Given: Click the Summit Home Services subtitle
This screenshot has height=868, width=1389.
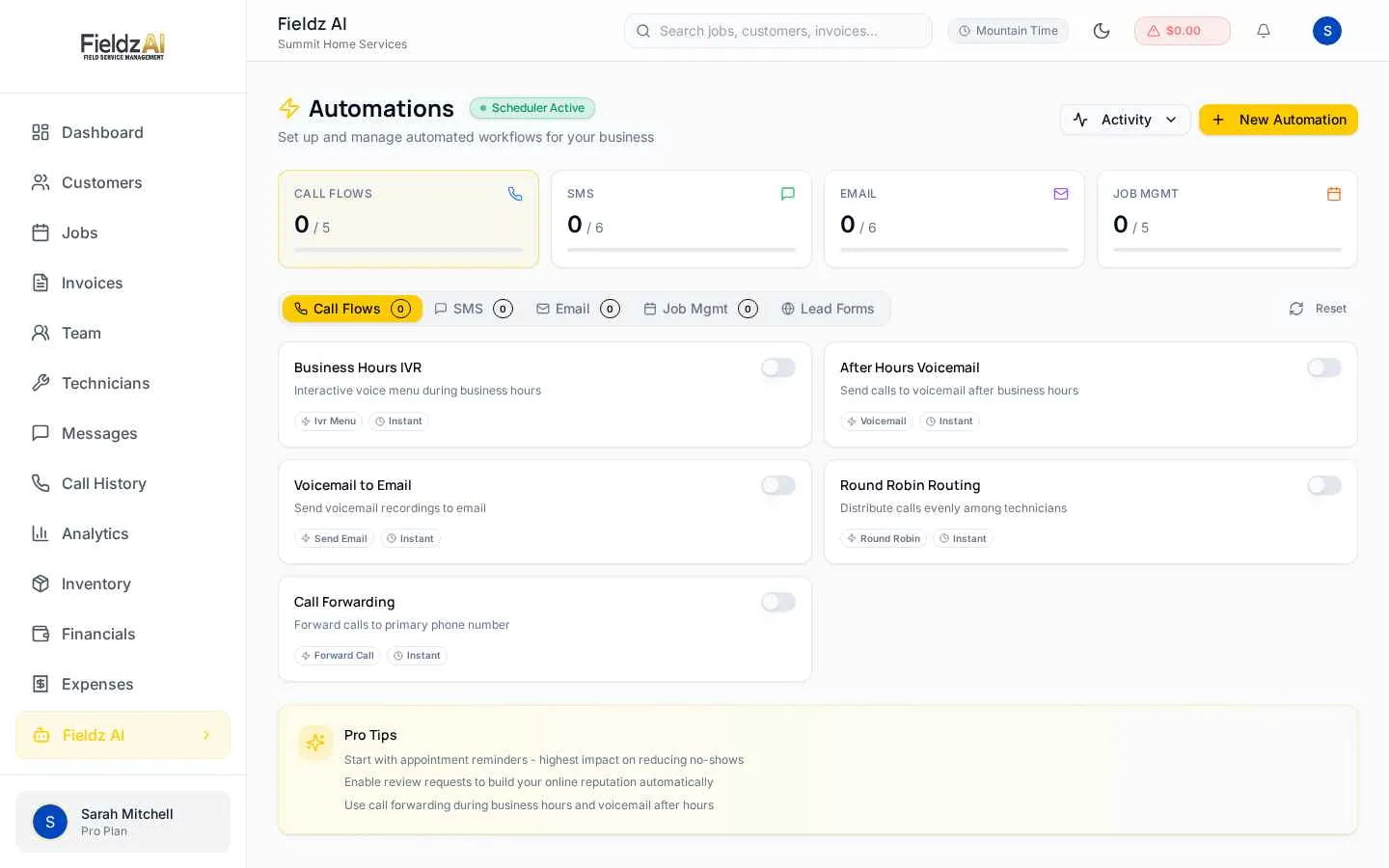Looking at the screenshot, I should point(342,44).
